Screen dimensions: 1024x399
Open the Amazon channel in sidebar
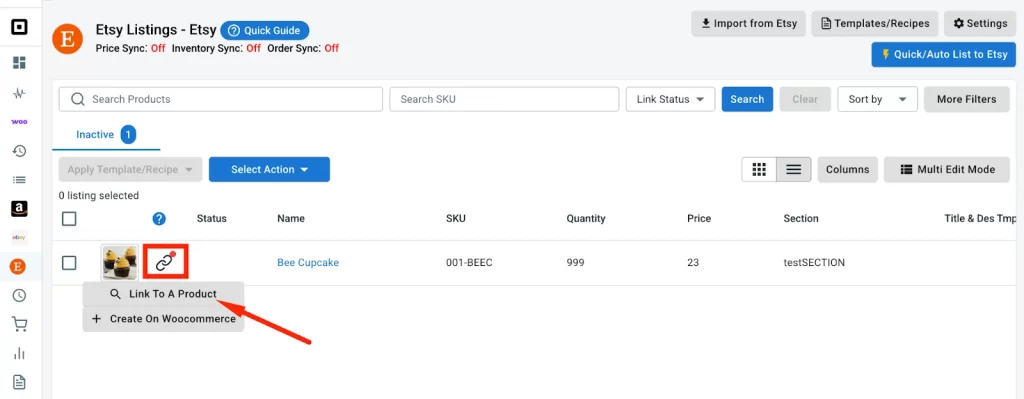point(20,209)
